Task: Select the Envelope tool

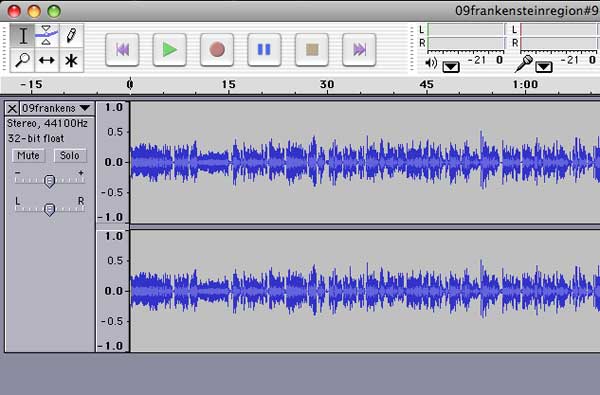Action: point(47,36)
